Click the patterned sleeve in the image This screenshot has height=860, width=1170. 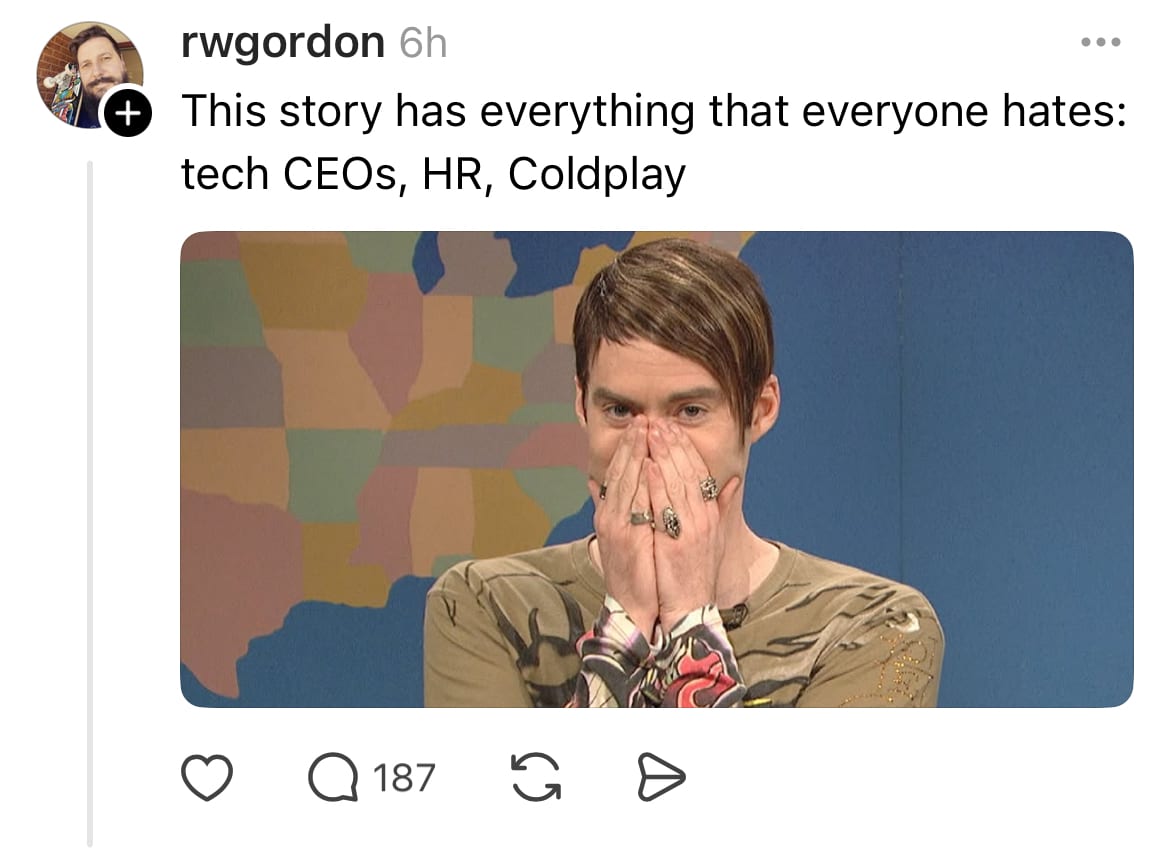[660, 660]
